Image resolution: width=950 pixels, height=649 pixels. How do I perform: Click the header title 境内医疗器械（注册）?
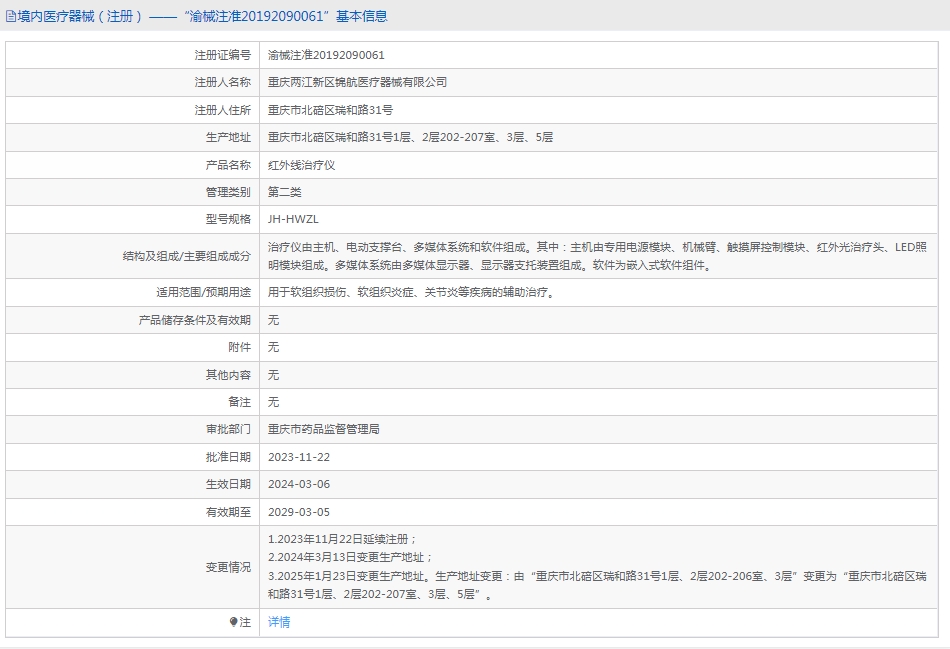tap(81, 16)
